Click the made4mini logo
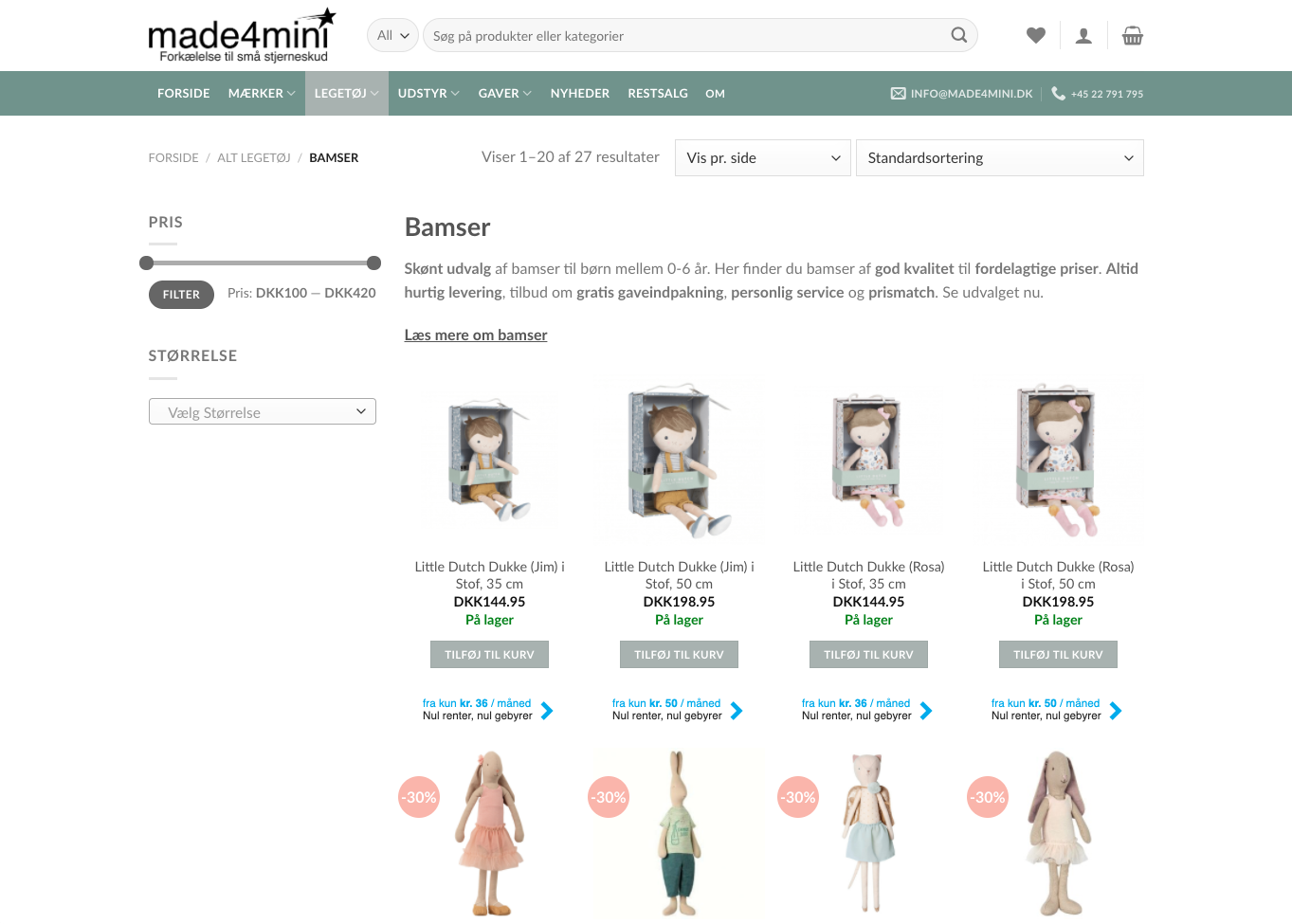The width and height of the screenshot is (1292, 924). (x=243, y=36)
